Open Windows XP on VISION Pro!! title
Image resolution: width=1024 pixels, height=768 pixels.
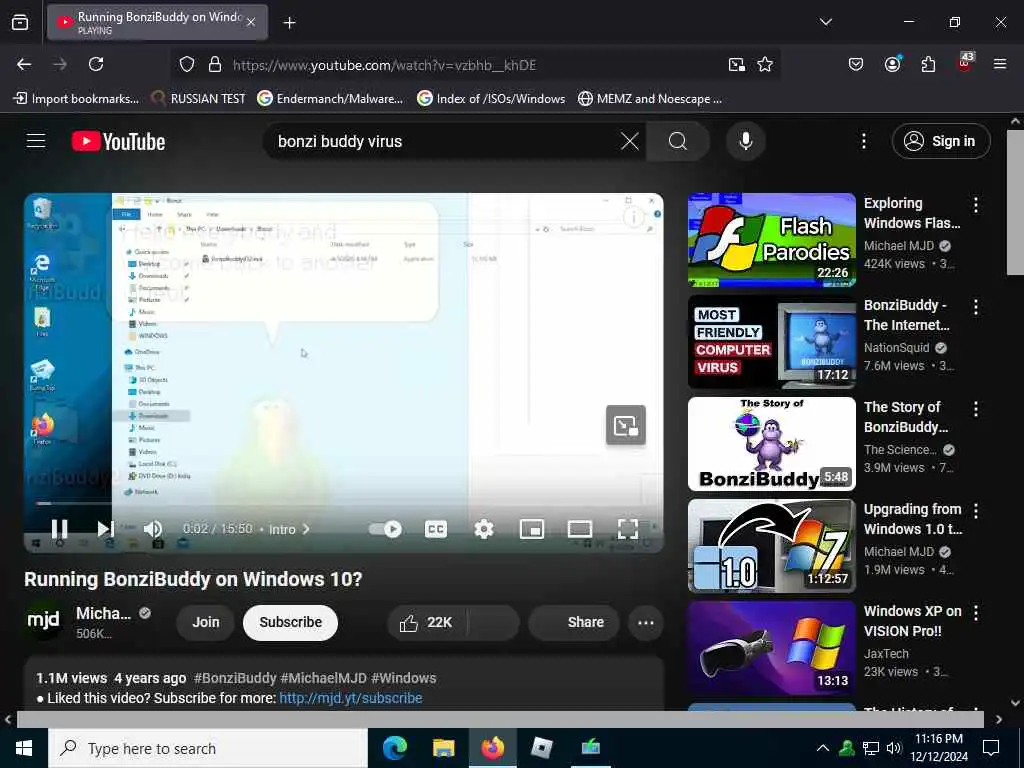[912, 621]
